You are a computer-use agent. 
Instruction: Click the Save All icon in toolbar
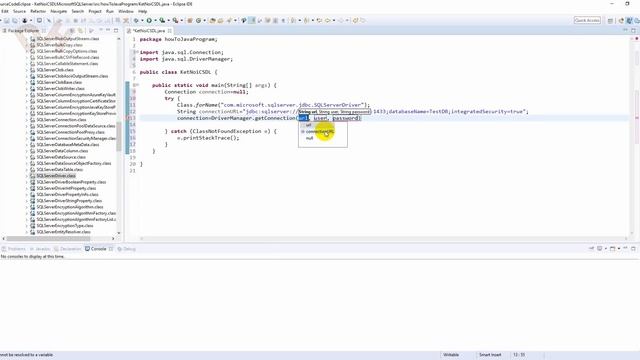(x=15, y=20)
